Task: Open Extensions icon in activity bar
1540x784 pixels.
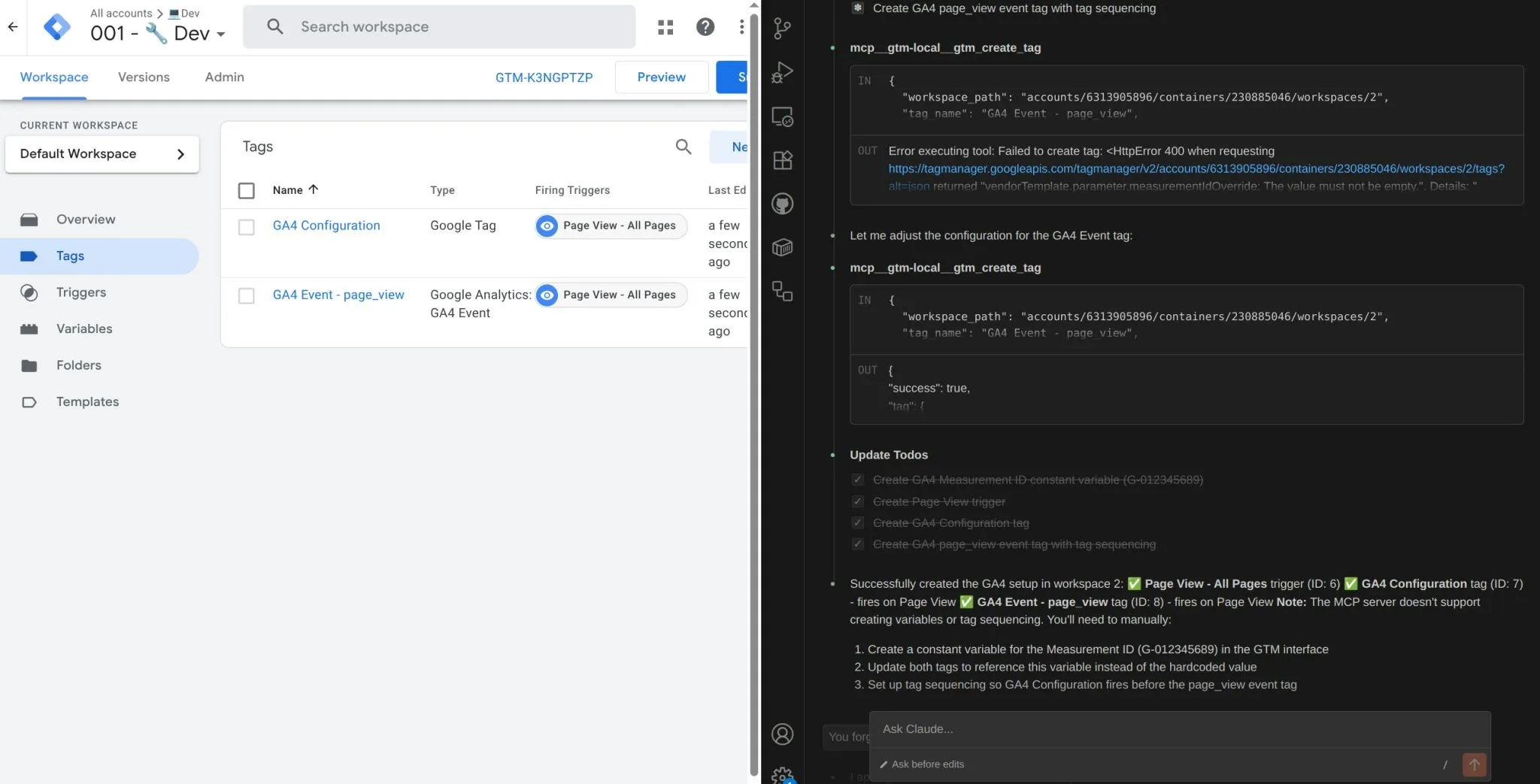Action: tap(782, 160)
